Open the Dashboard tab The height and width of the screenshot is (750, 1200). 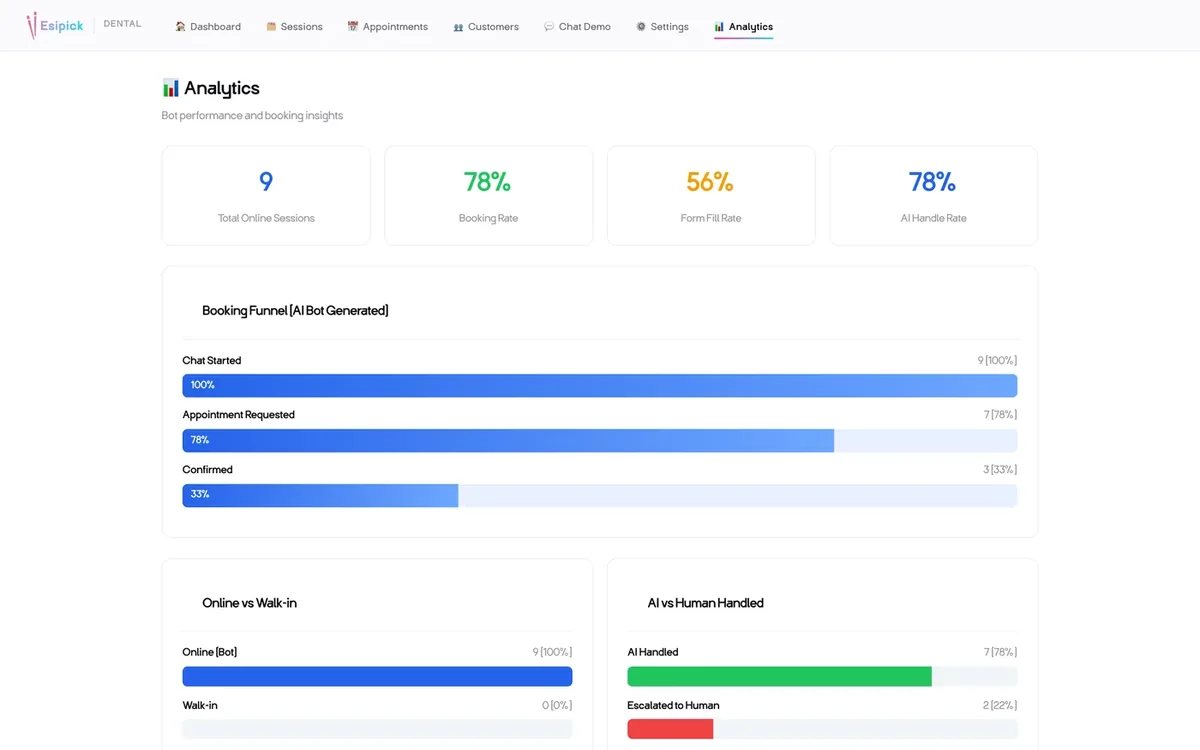click(x=208, y=27)
